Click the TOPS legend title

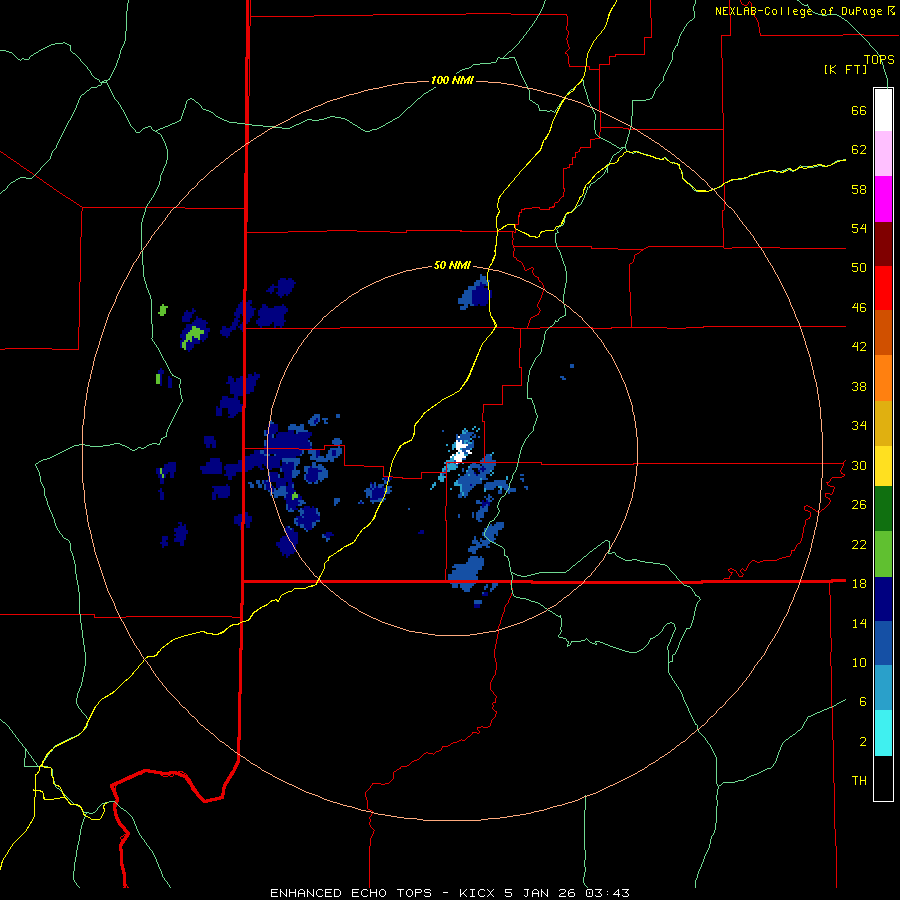[879, 59]
